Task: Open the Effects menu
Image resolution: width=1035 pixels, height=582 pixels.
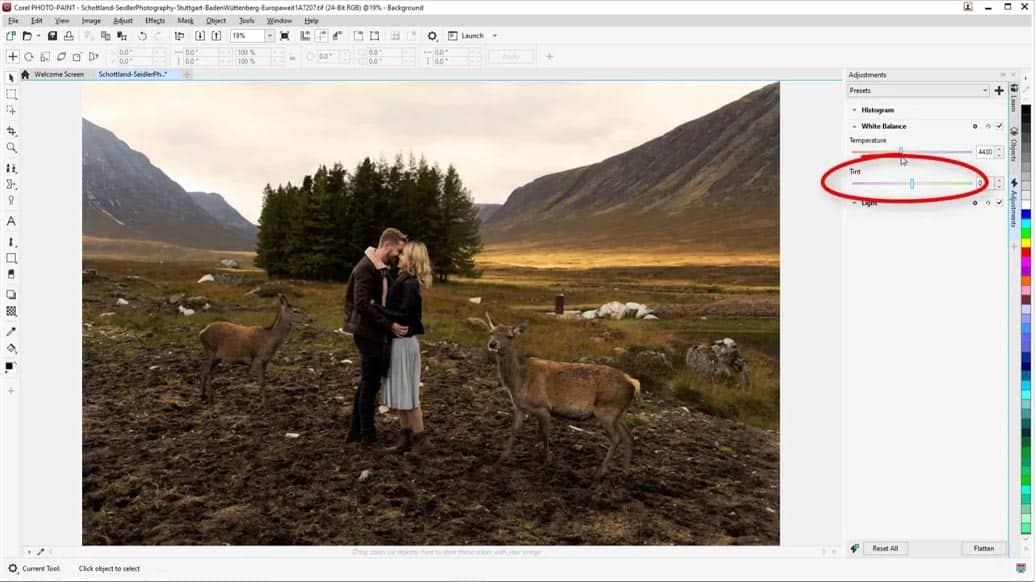Action: coord(155,20)
